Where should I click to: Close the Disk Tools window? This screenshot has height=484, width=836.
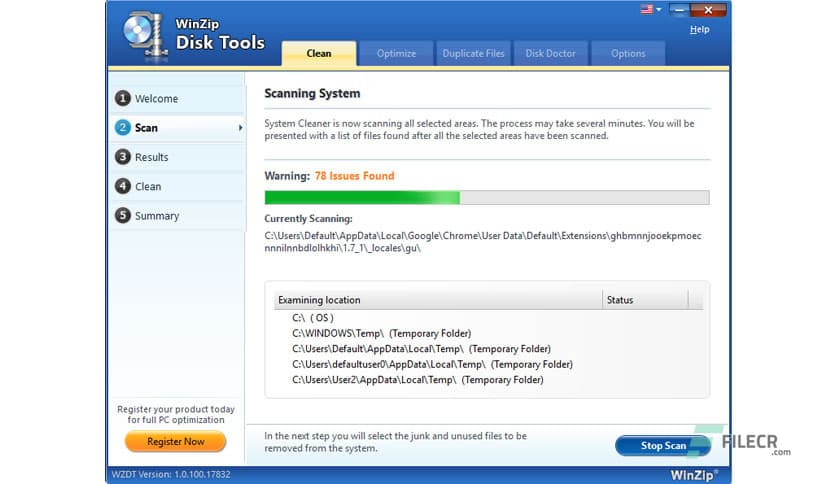[708, 10]
